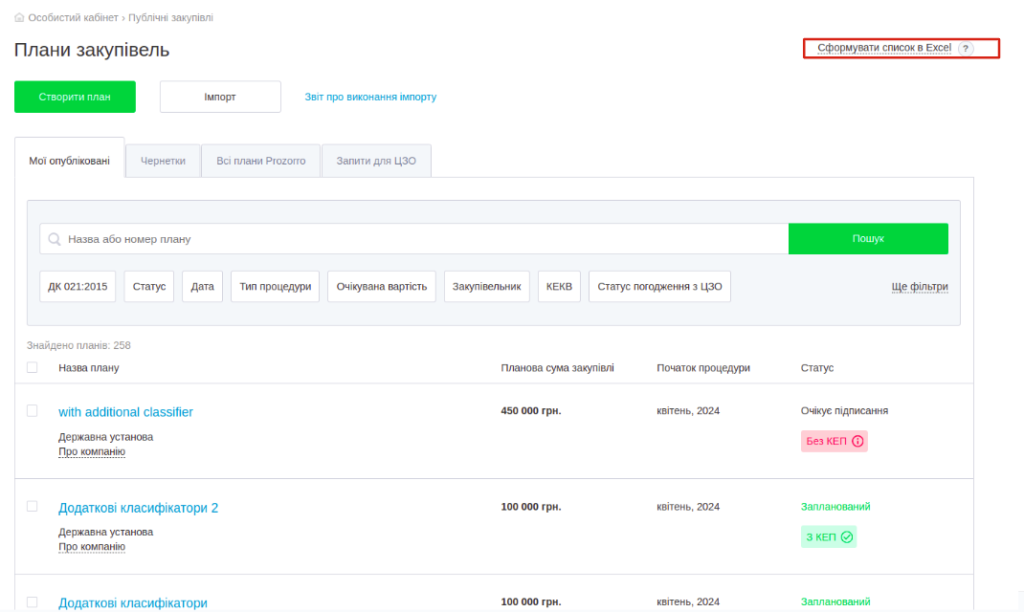Viewport: 1024px width, 612px height.
Task: Switch to the 'Чернетки' tab
Action: 163,160
